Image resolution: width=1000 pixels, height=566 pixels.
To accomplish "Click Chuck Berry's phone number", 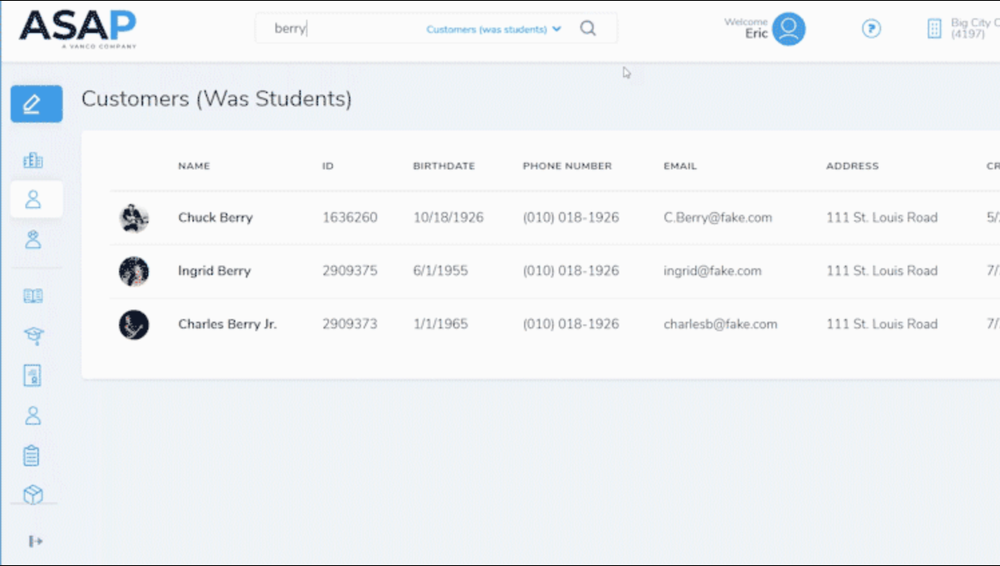I will [x=571, y=218].
